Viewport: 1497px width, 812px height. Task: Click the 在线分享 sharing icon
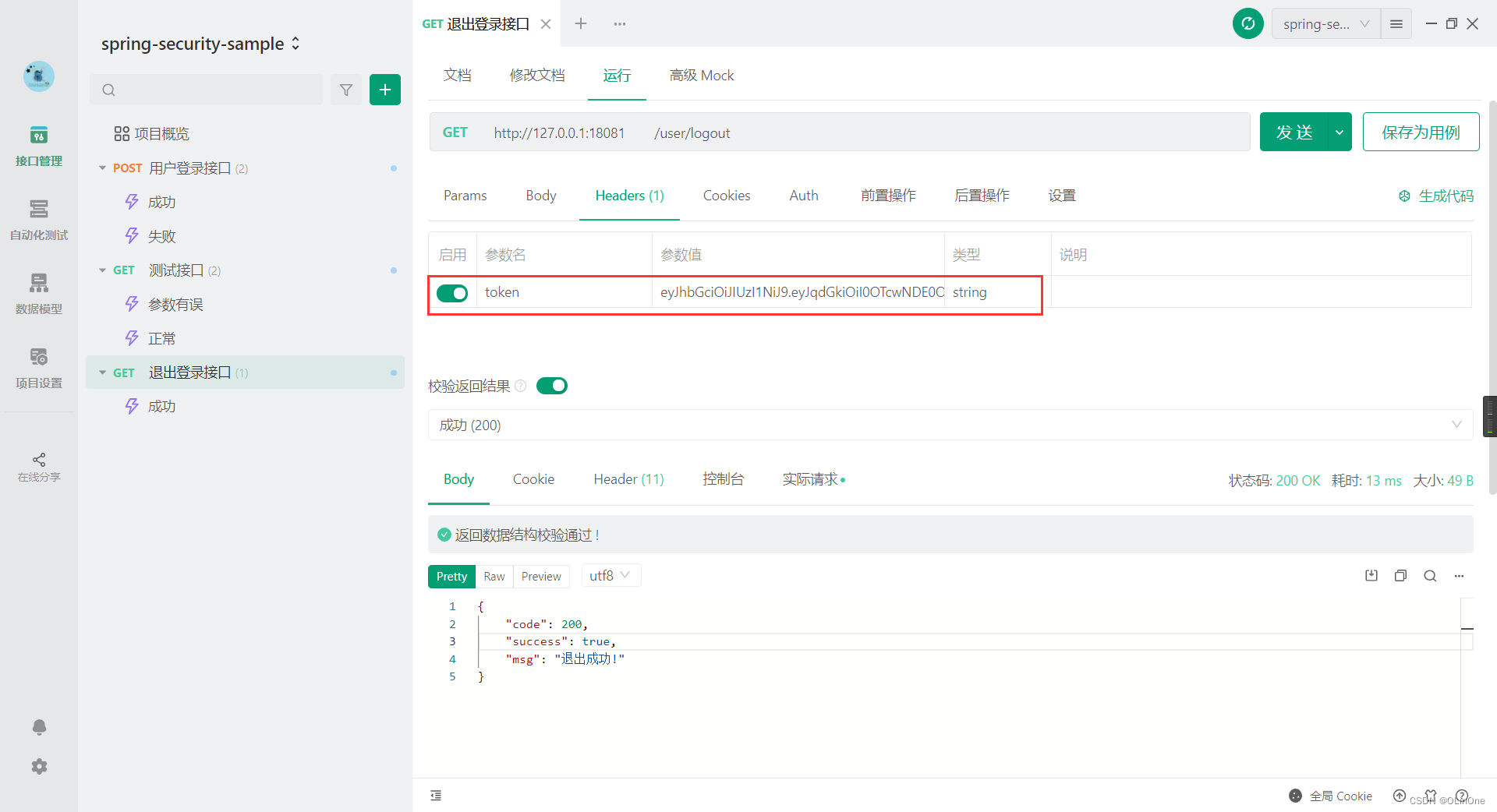(38, 466)
